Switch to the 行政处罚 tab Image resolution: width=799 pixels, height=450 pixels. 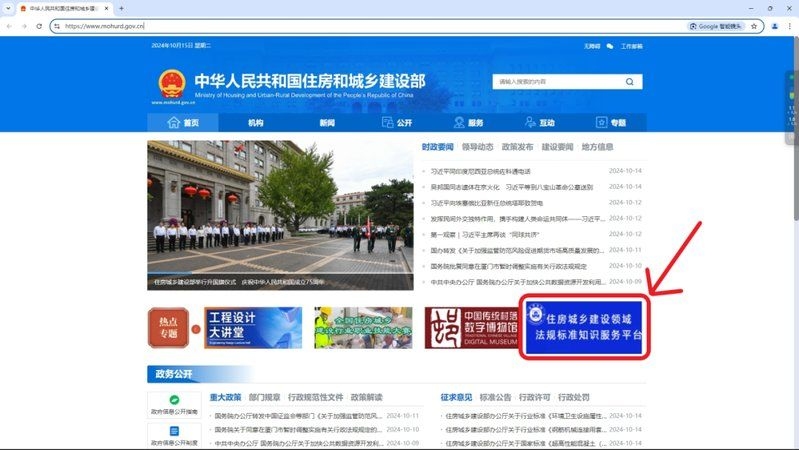[x=574, y=398]
